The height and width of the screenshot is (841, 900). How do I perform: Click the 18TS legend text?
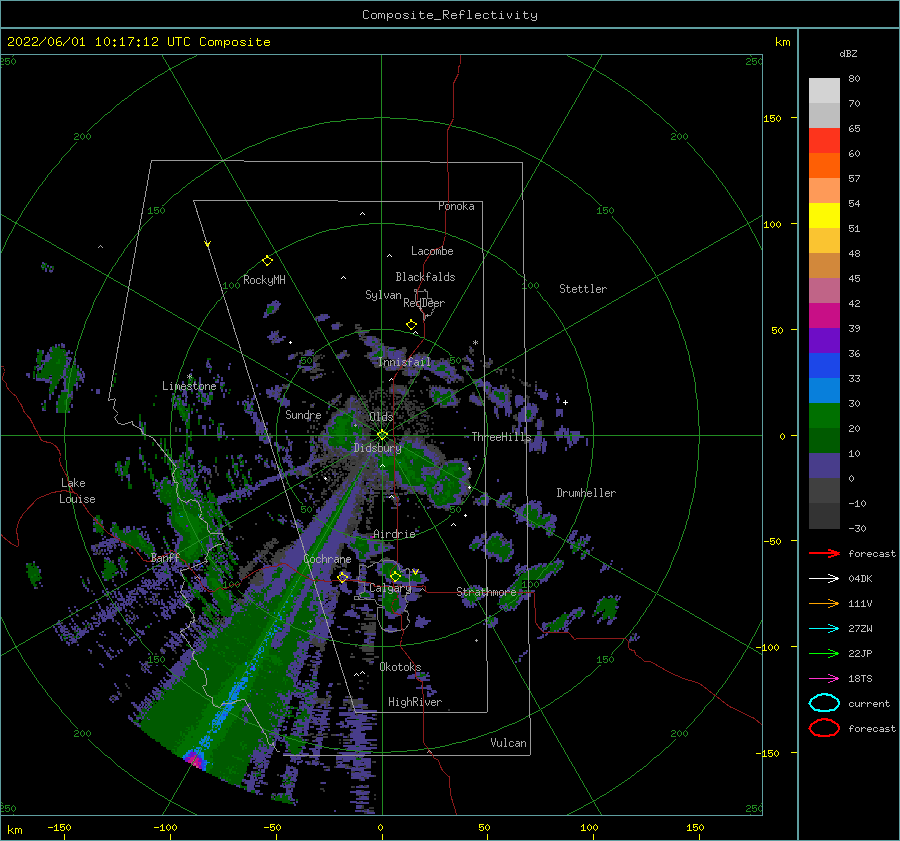point(860,679)
